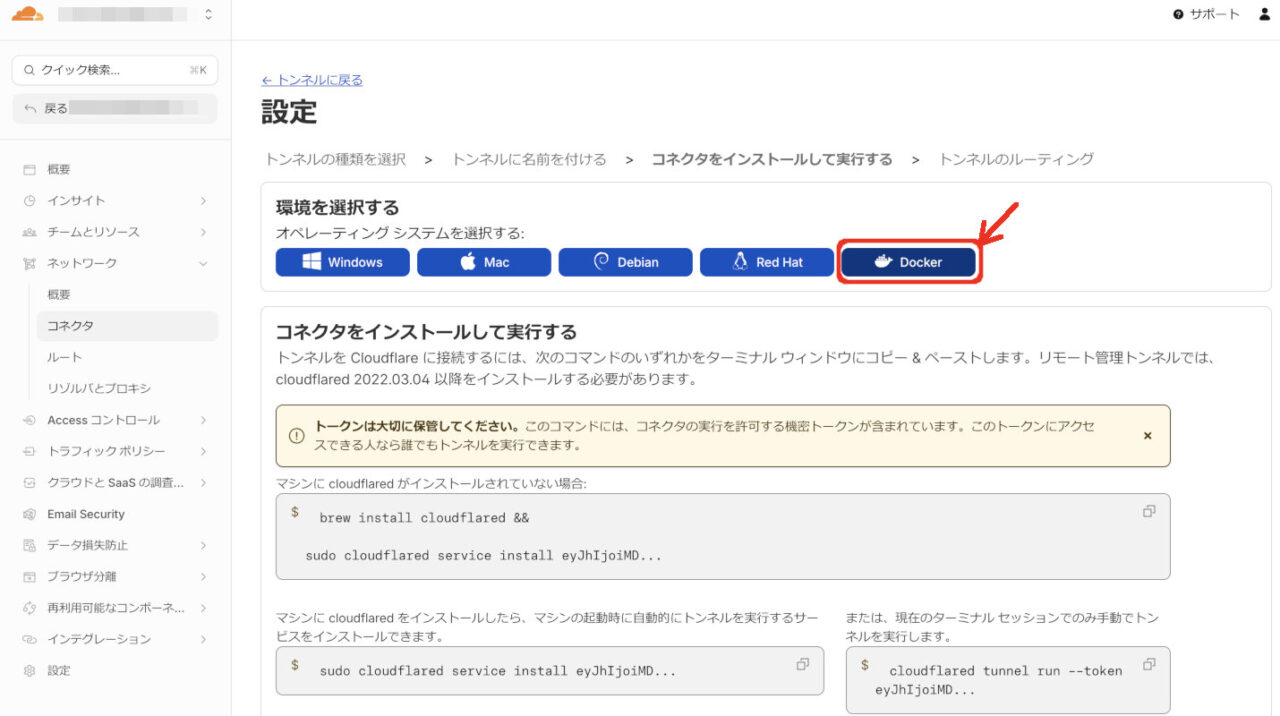The image size is (1280, 716).
Task: Choose the Red Hat operating system button
Action: point(767,262)
